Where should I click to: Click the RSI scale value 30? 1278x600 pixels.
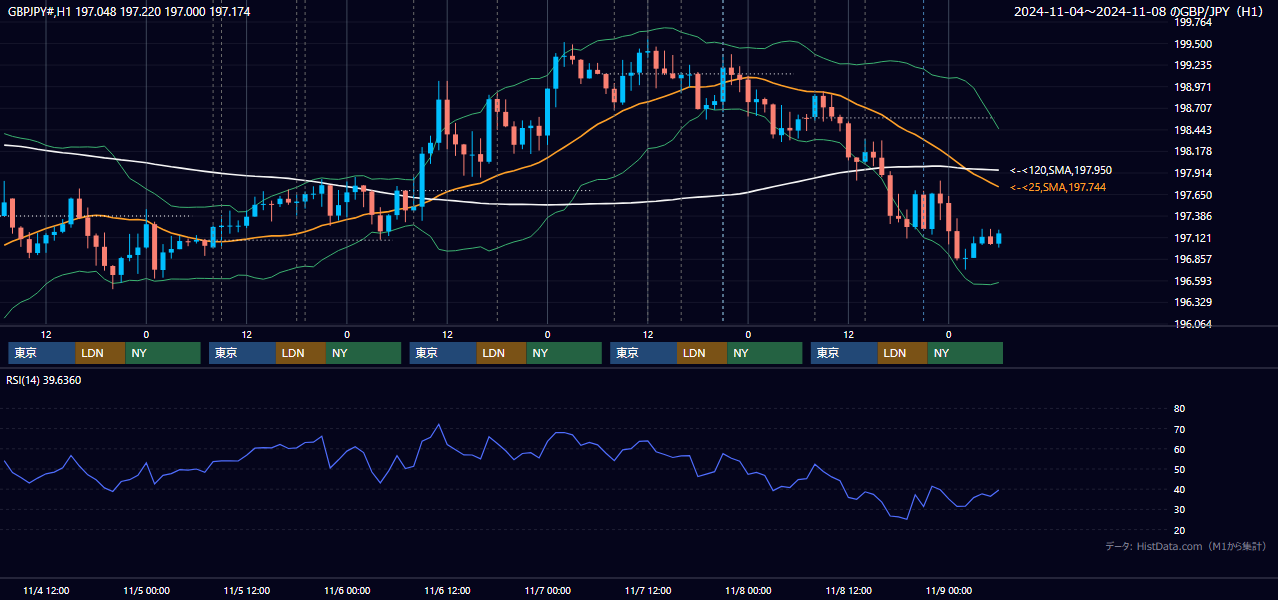[x=1179, y=510]
